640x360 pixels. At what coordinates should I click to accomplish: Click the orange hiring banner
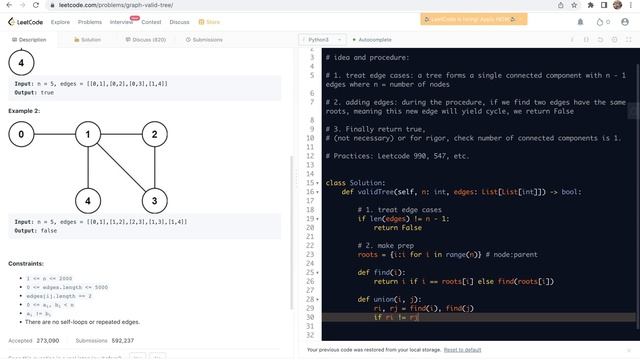tap(474, 19)
